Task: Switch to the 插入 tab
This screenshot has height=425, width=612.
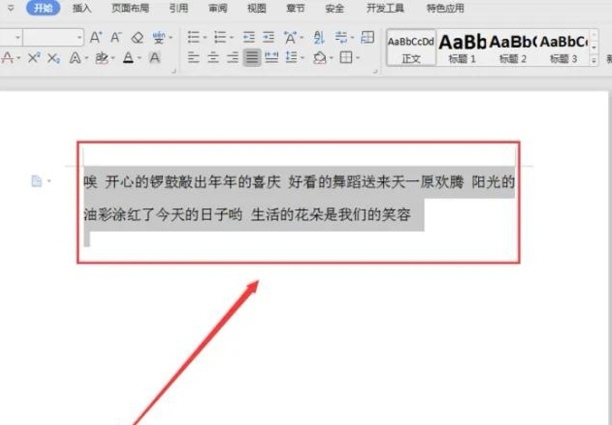Action: coord(82,8)
